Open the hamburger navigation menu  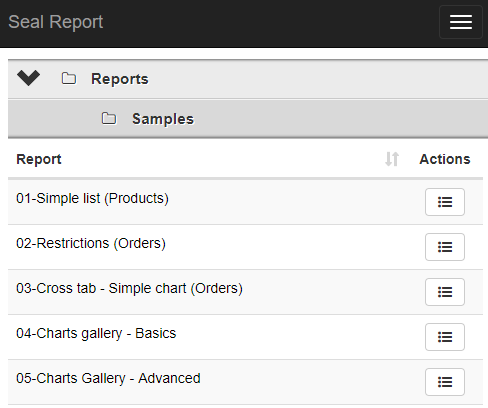[461, 22]
